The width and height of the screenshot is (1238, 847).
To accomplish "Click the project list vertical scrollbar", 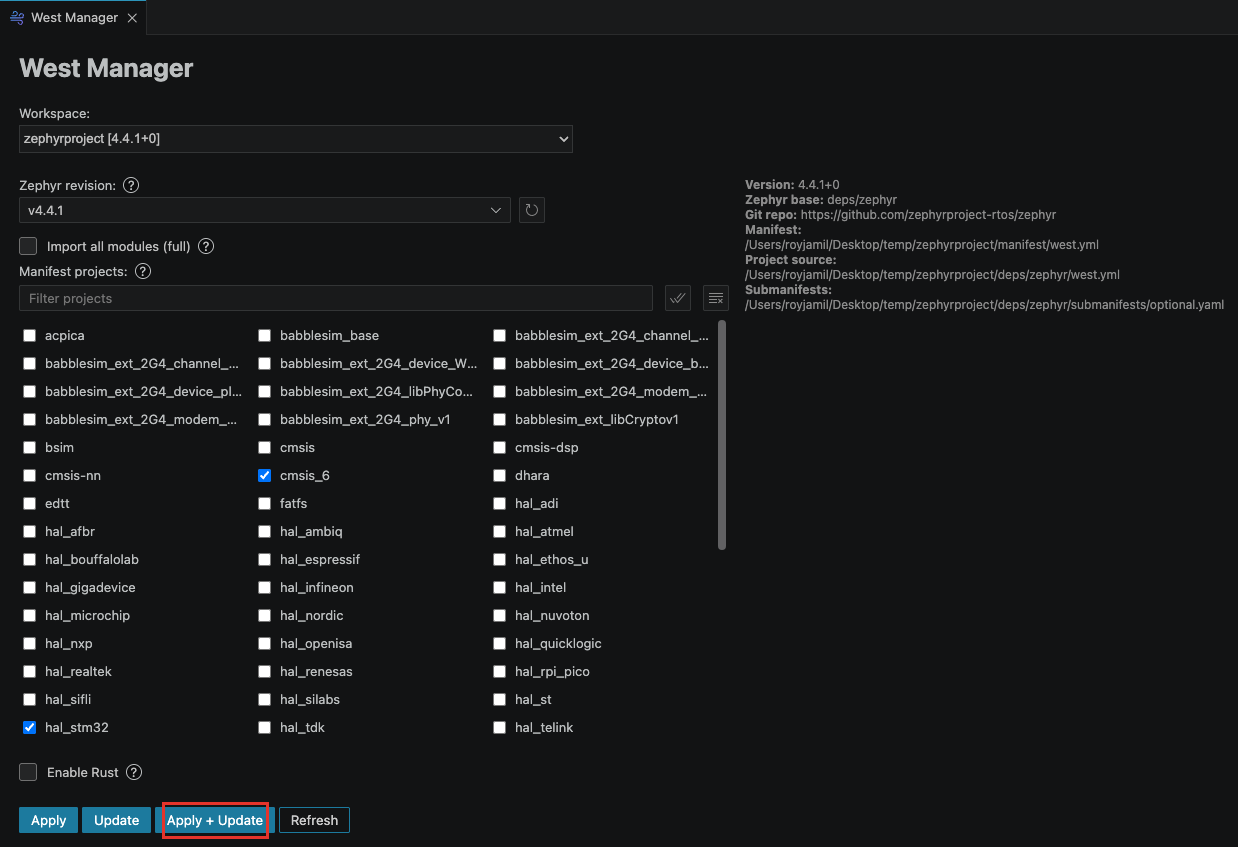I will [722, 434].
